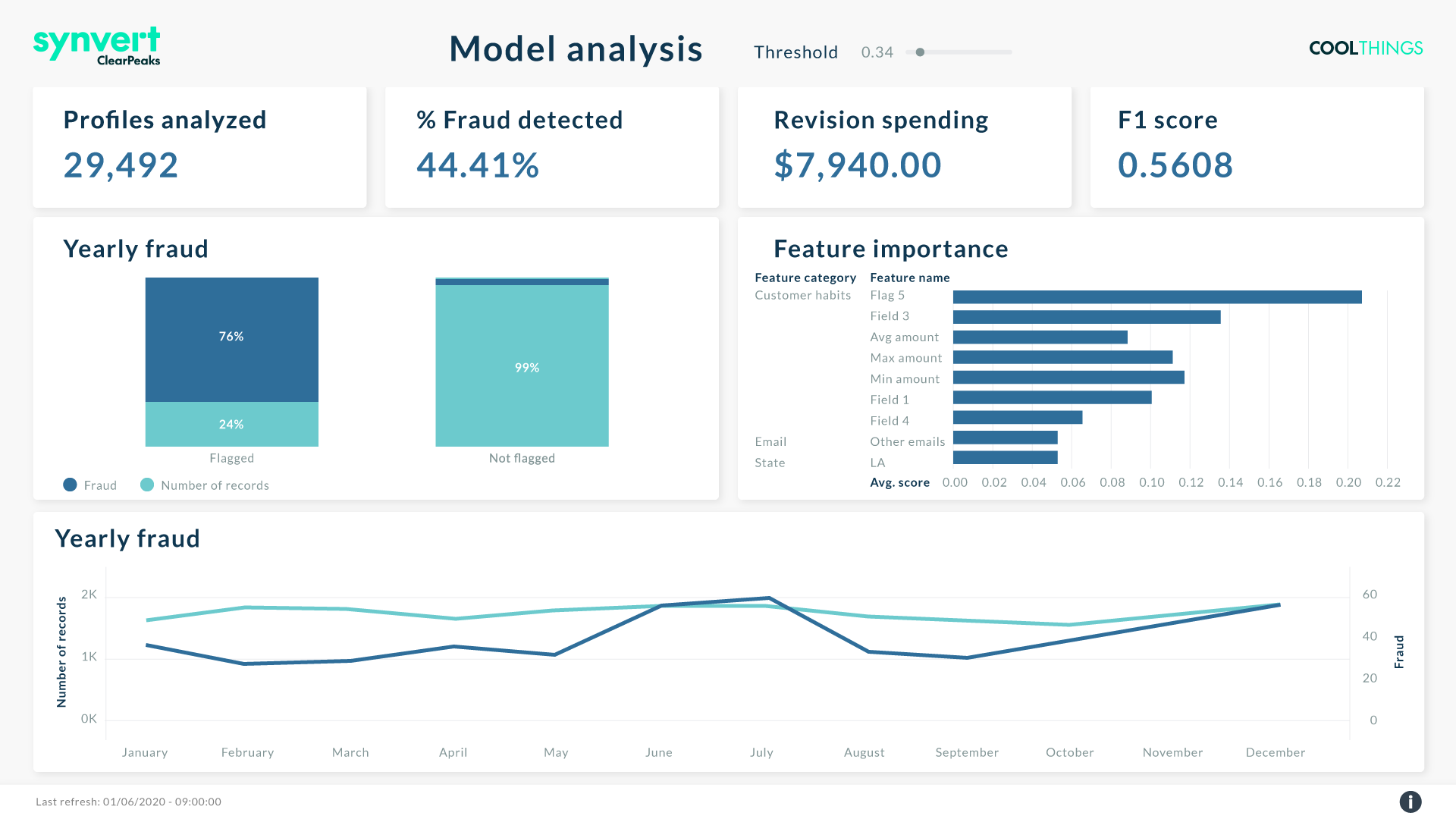Click the % Fraud detected value 44.41%
This screenshot has height=819, width=1456.
(x=478, y=165)
